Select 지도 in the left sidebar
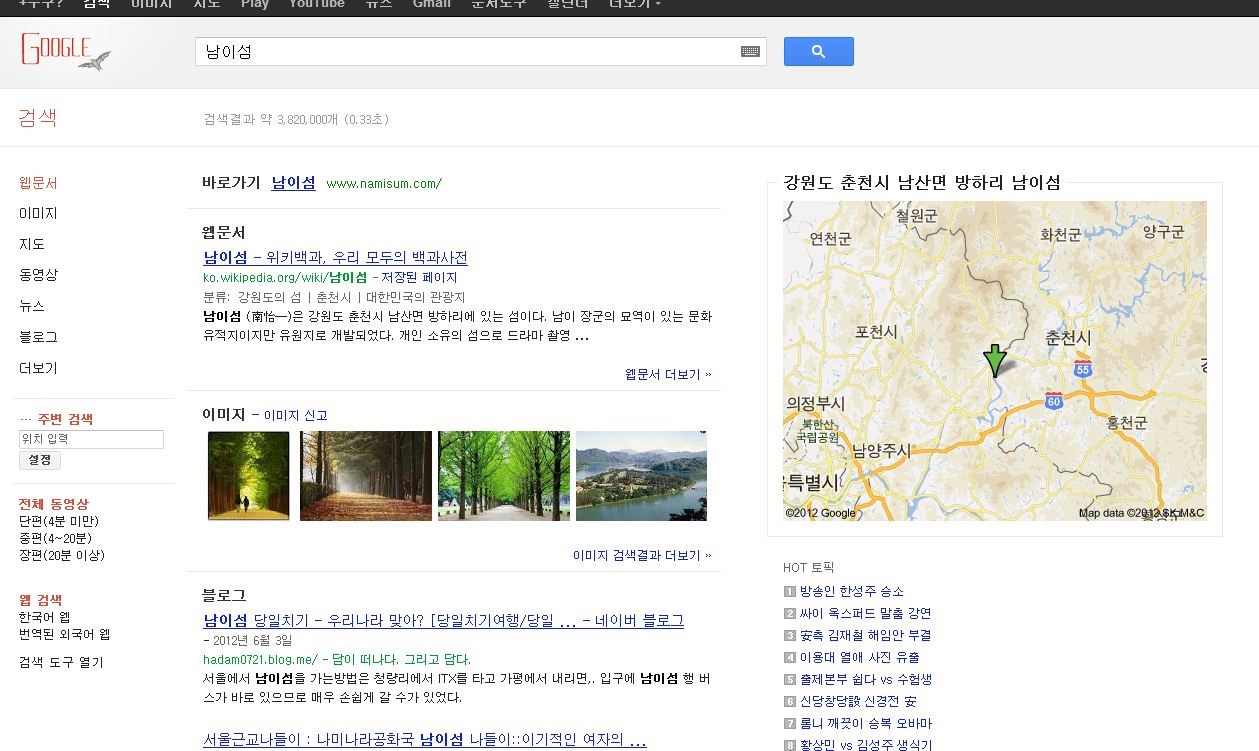The height and width of the screenshot is (751, 1259). pos(32,244)
